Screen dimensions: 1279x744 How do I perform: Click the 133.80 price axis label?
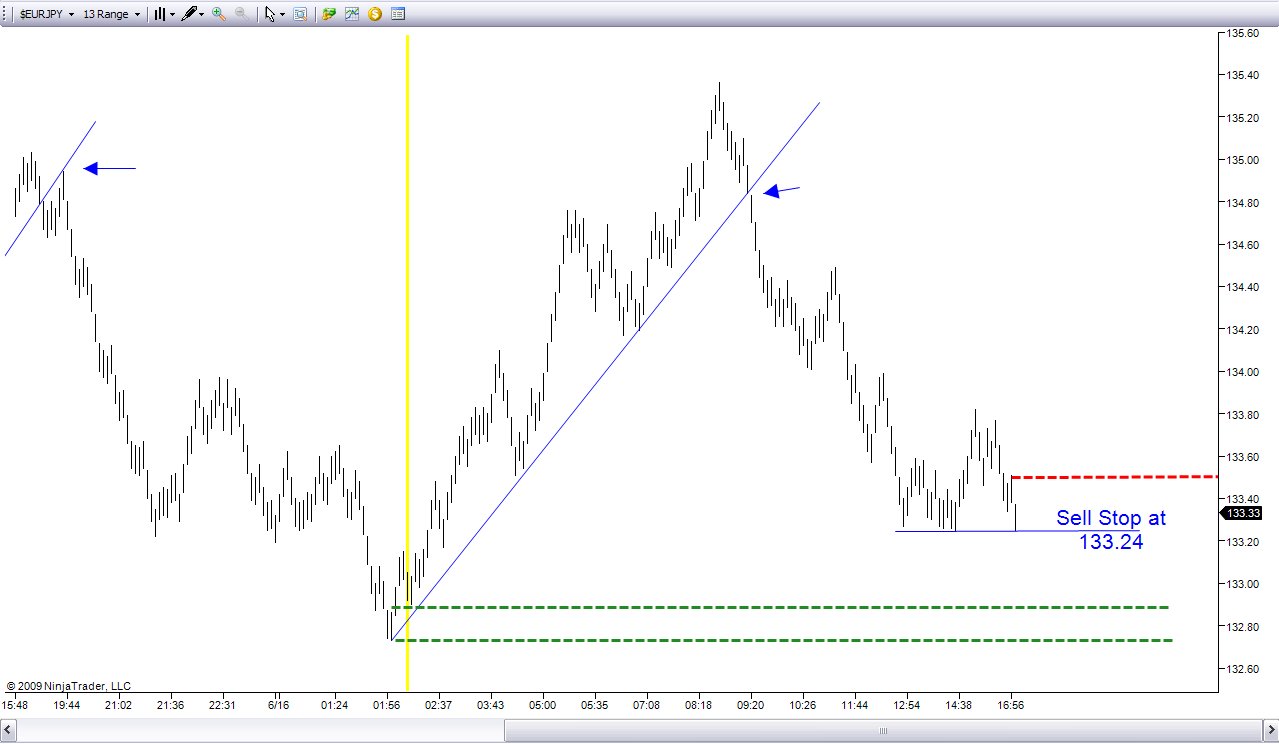[x=1243, y=414]
